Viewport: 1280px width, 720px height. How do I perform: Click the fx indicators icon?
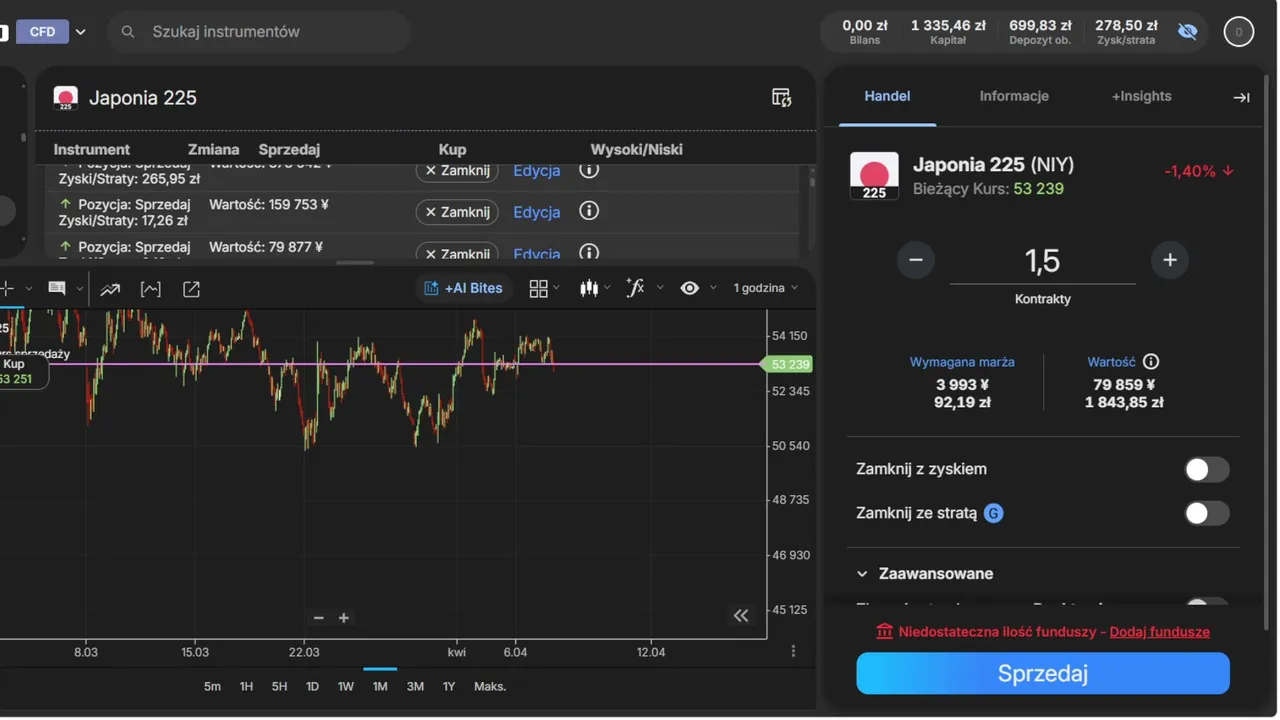point(636,288)
